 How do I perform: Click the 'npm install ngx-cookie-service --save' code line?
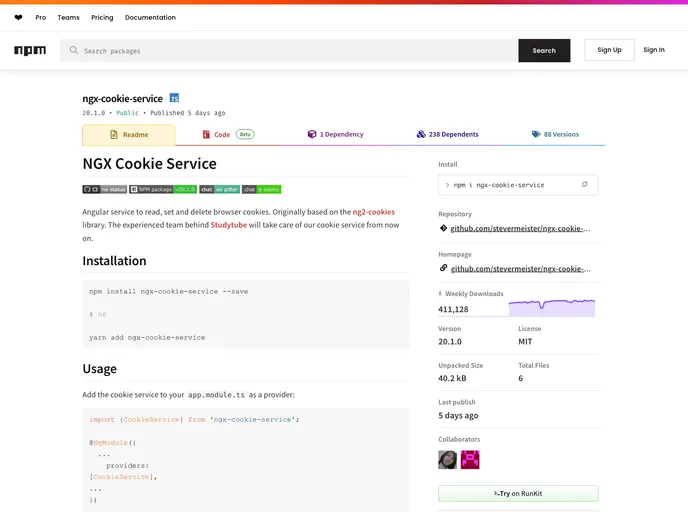(x=168, y=291)
